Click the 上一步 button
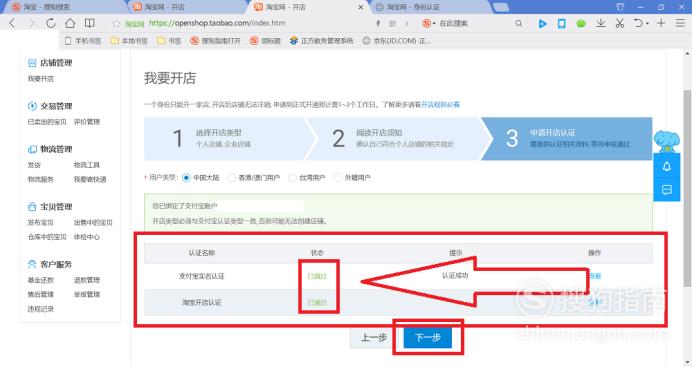This screenshot has width=692, height=367. (374, 337)
